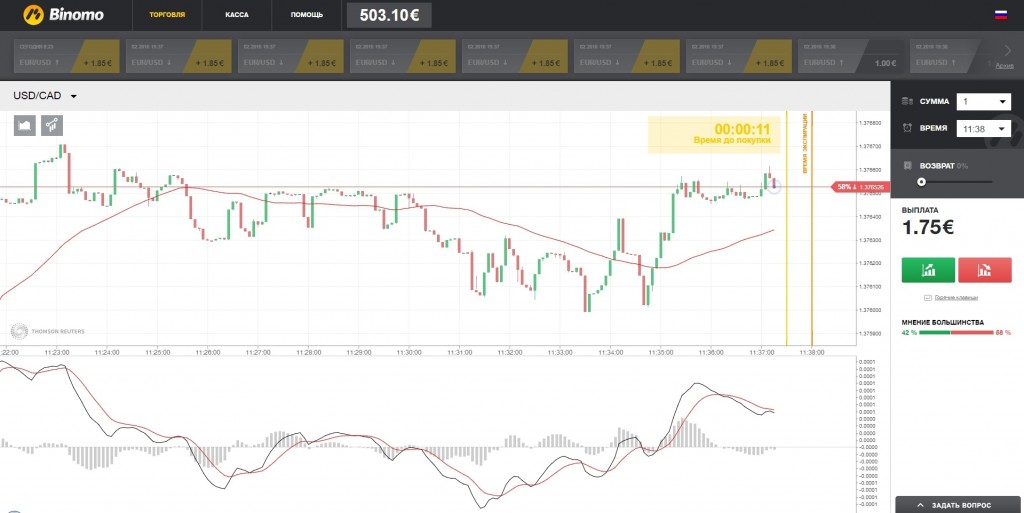Click the 503.10 € account balance
Viewport: 1024px width, 513px height.
point(389,15)
